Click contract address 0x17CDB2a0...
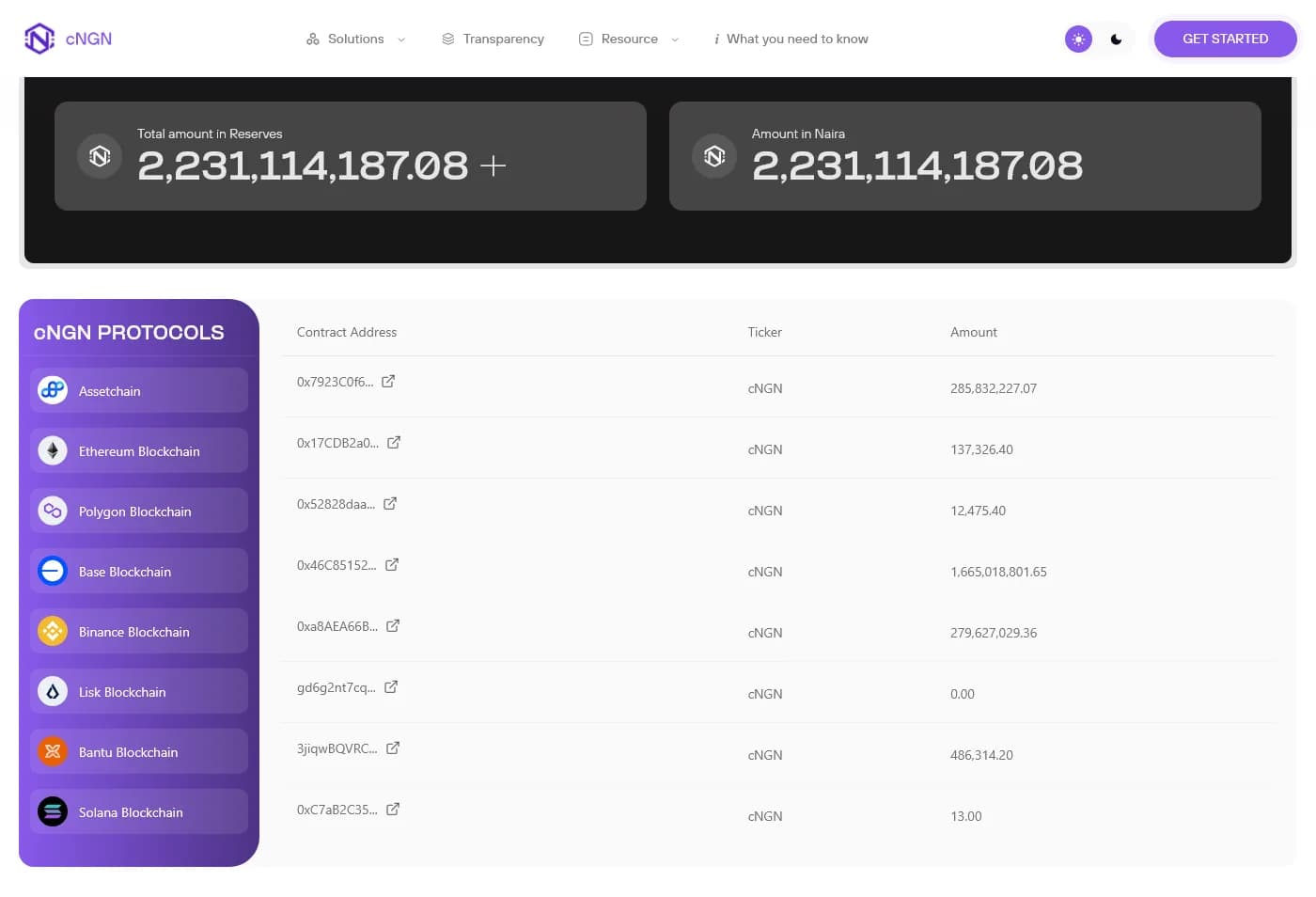 337,443
